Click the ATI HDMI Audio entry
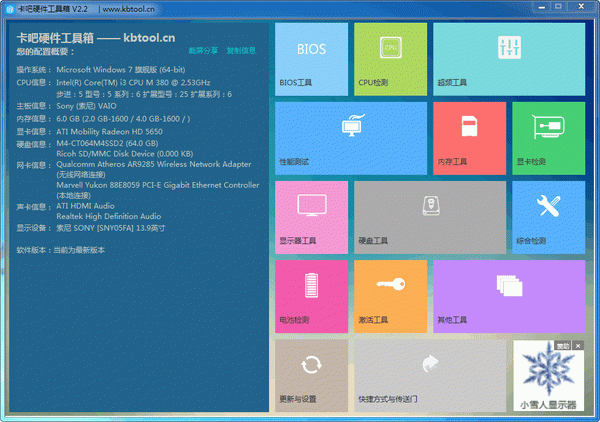 pos(85,206)
